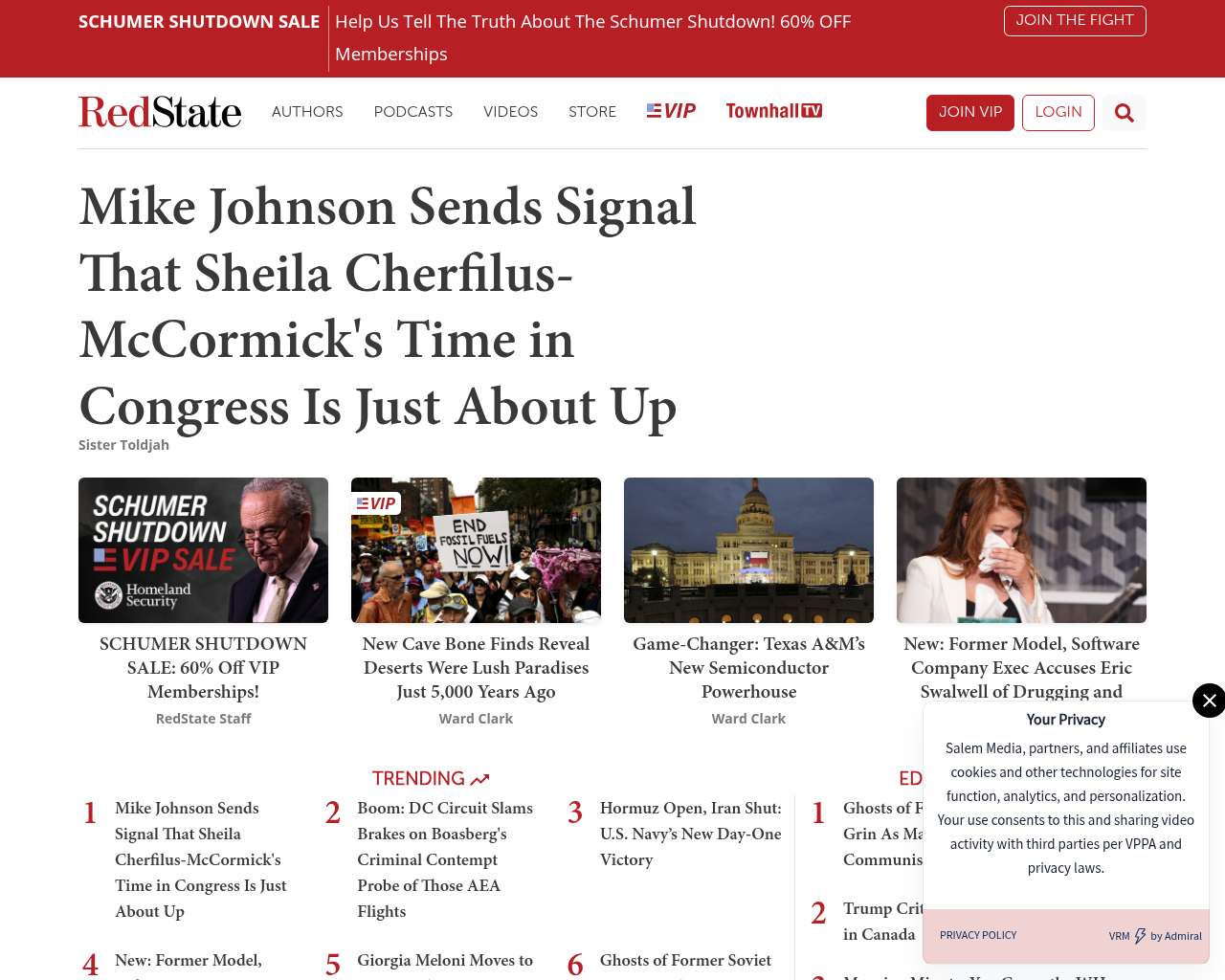Click the Admiral lightning bolt icon
This screenshot has width=1225, height=980.
[1140, 936]
